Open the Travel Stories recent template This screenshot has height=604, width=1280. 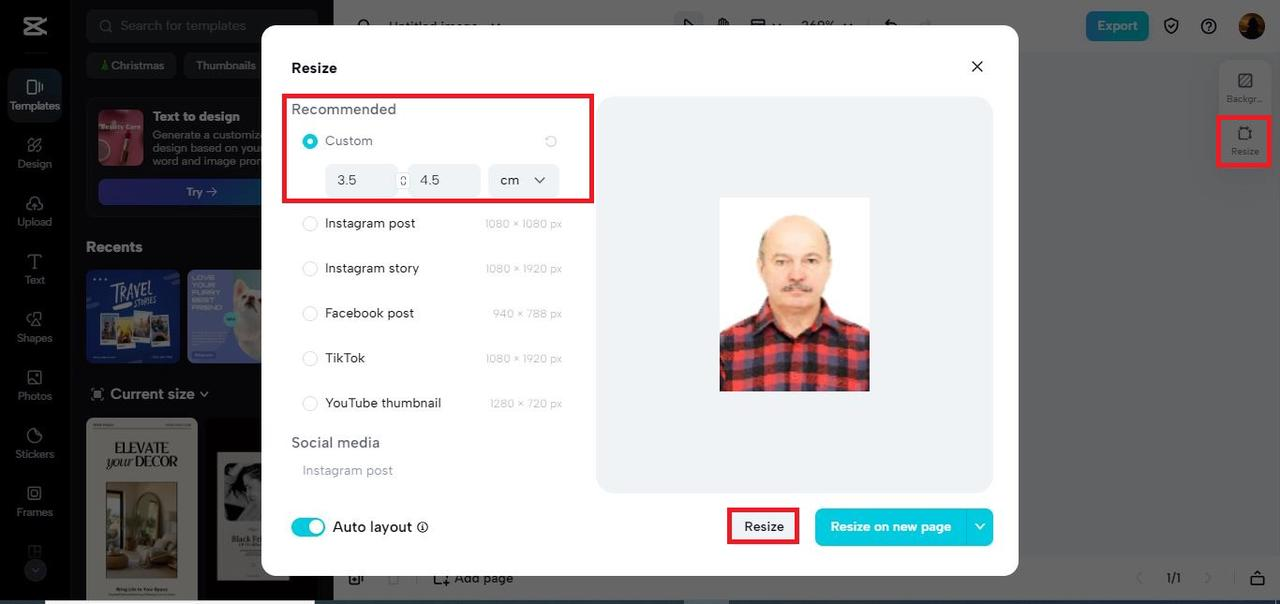[x=133, y=316]
